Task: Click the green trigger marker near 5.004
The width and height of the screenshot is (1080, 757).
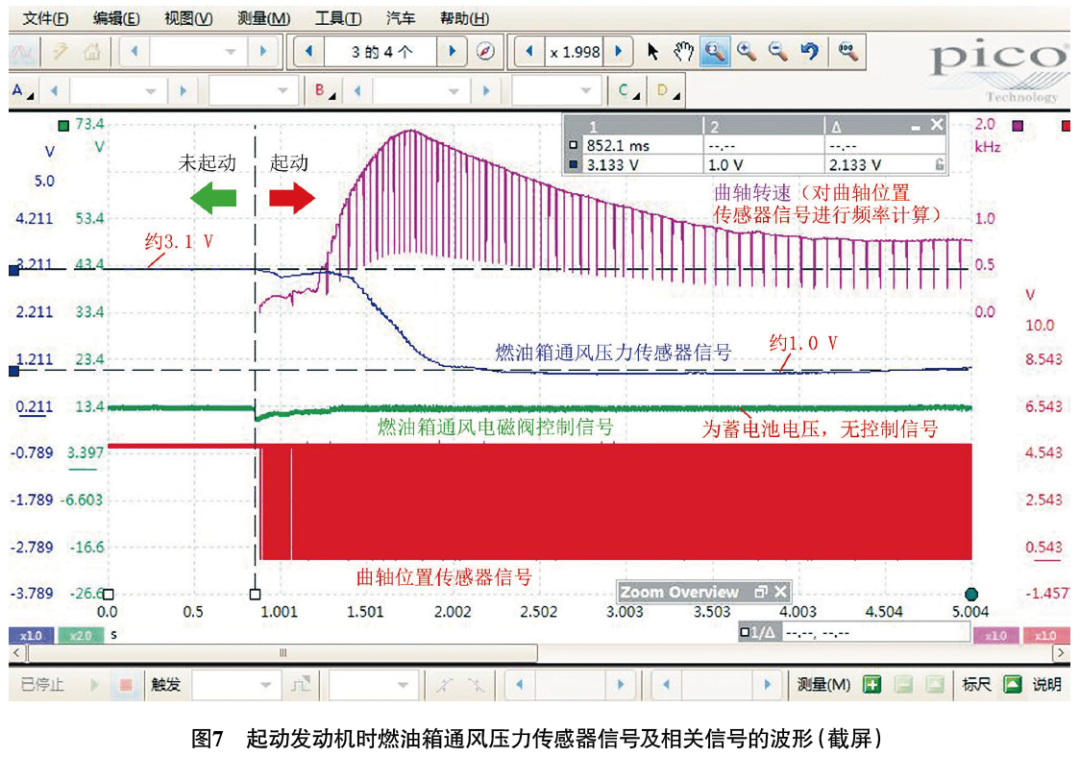Action: click(971, 594)
